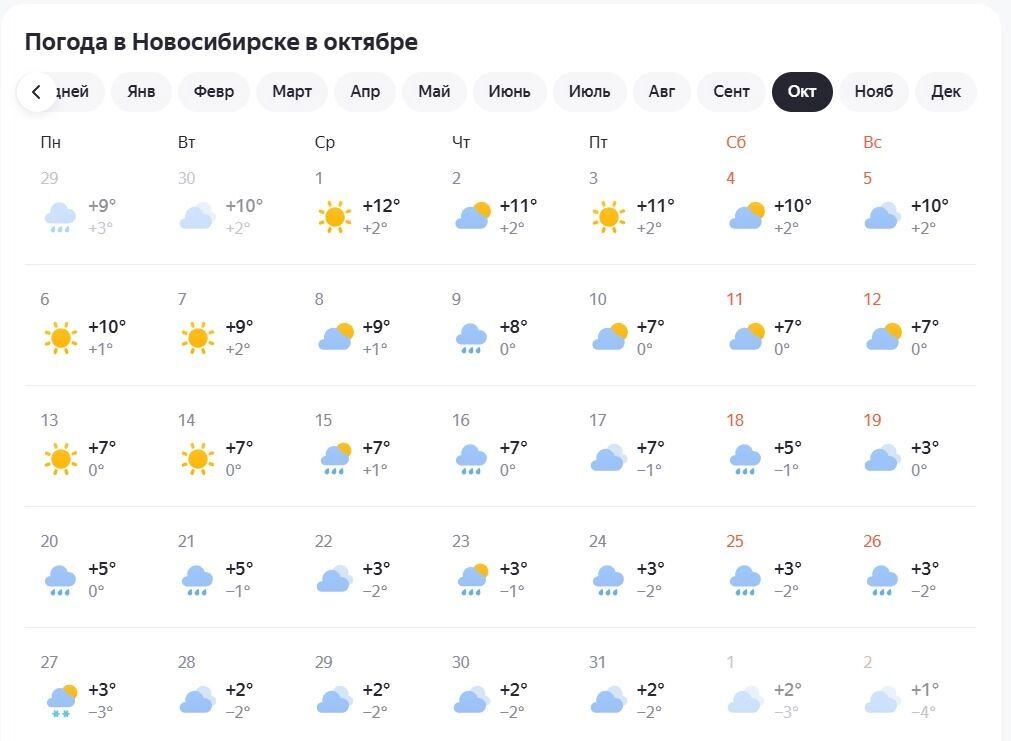Click the cloudy icon on October 31

pos(608,701)
